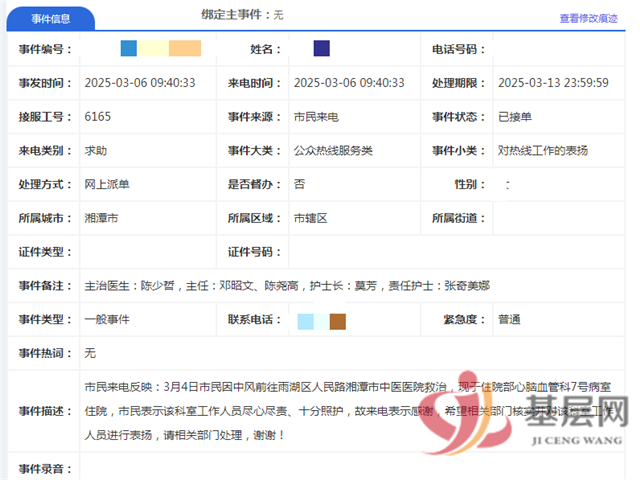Select the 是否督办 value 否
This screenshot has height=480, width=640.
299,184
